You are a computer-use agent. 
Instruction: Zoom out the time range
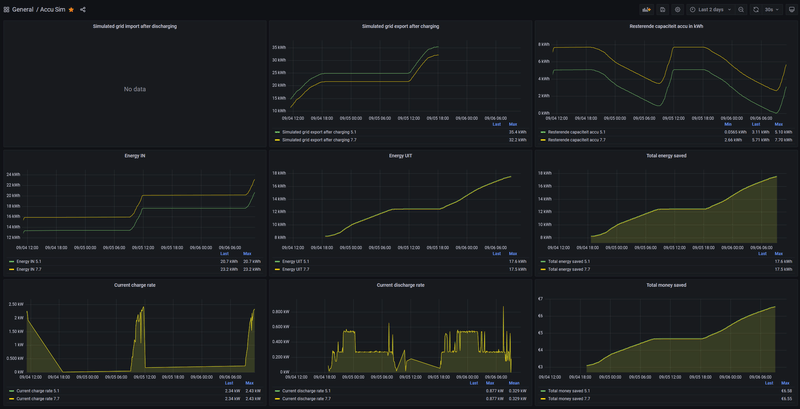click(741, 9)
